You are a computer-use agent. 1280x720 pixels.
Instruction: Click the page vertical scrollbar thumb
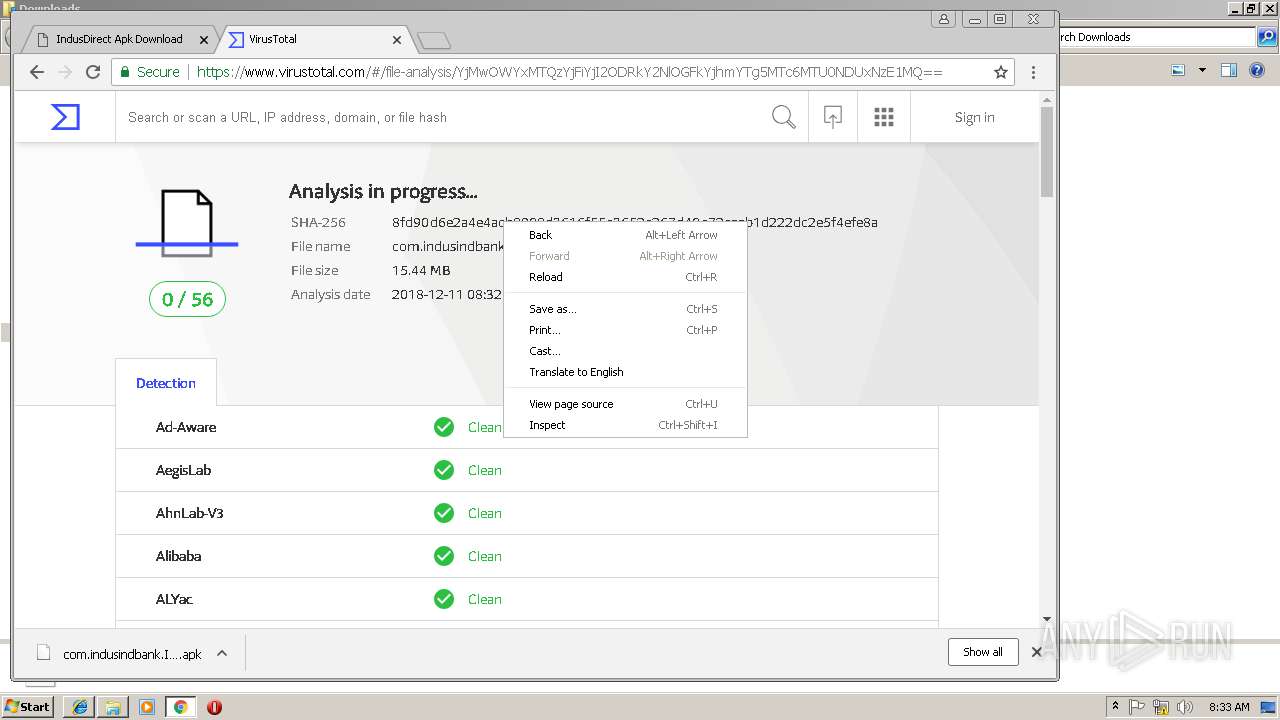point(1047,150)
